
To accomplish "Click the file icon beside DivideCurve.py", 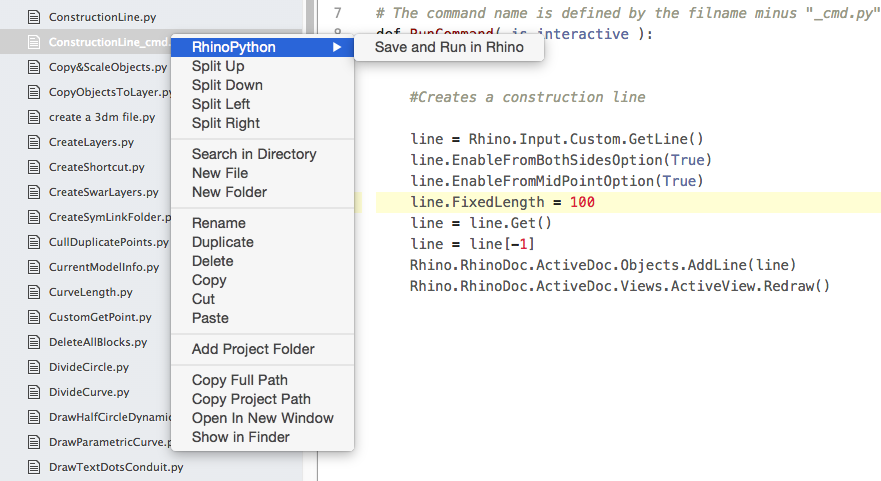I will click(x=34, y=392).
